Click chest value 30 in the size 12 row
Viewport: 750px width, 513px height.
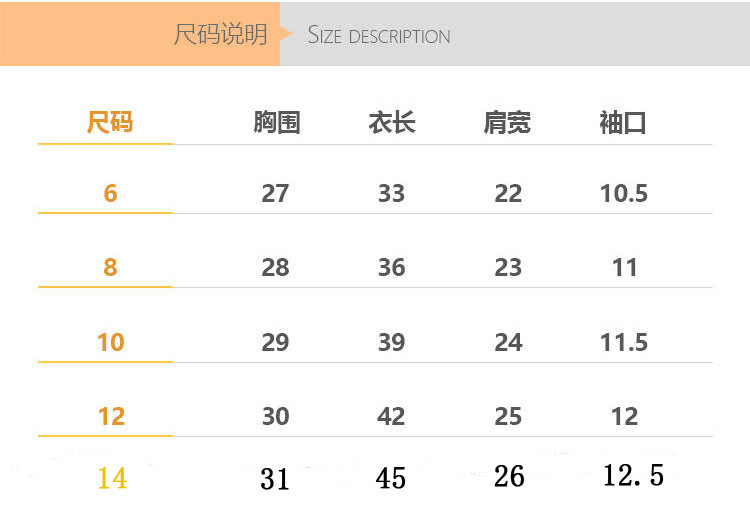pos(275,416)
